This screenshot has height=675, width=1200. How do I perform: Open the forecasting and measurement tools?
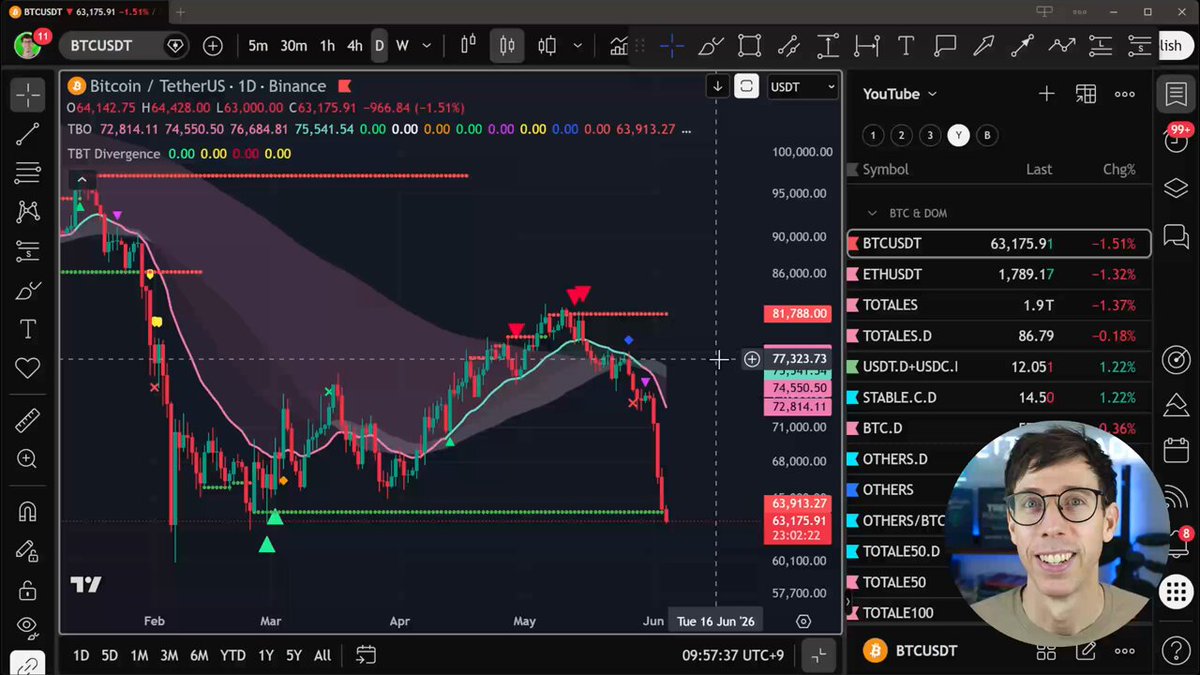tap(28, 250)
